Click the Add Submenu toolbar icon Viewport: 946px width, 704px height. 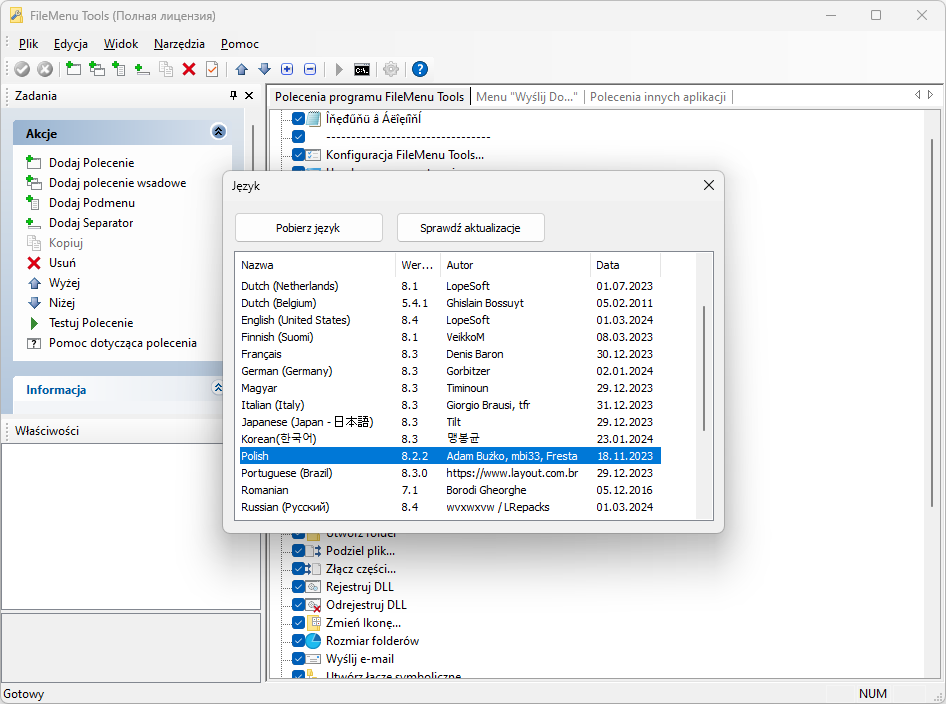119,69
